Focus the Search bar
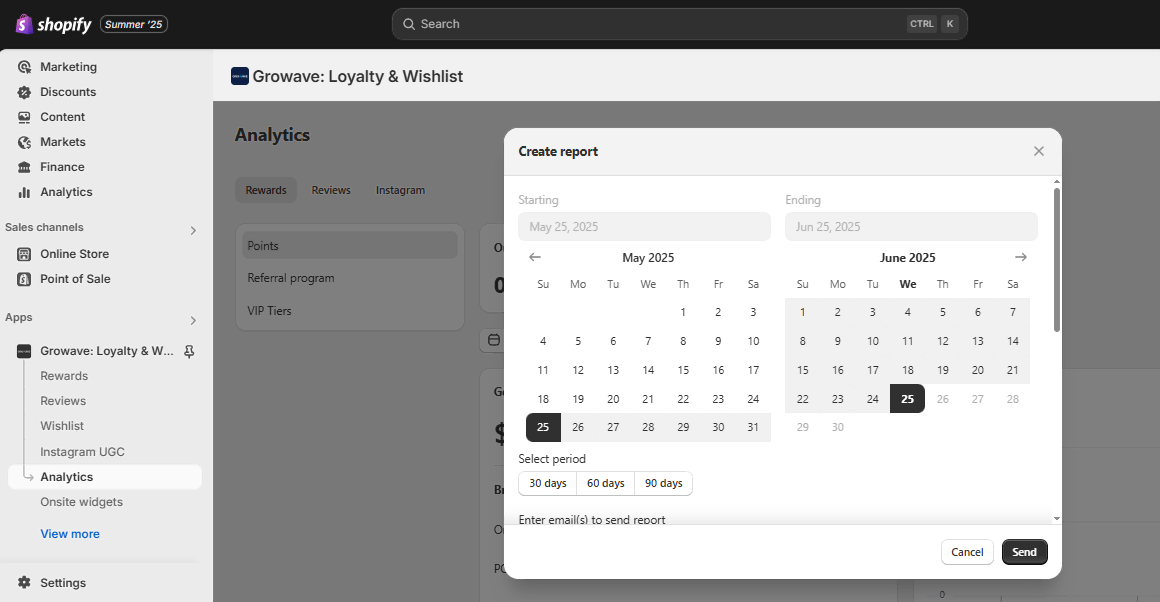 pyautogui.click(x=680, y=24)
